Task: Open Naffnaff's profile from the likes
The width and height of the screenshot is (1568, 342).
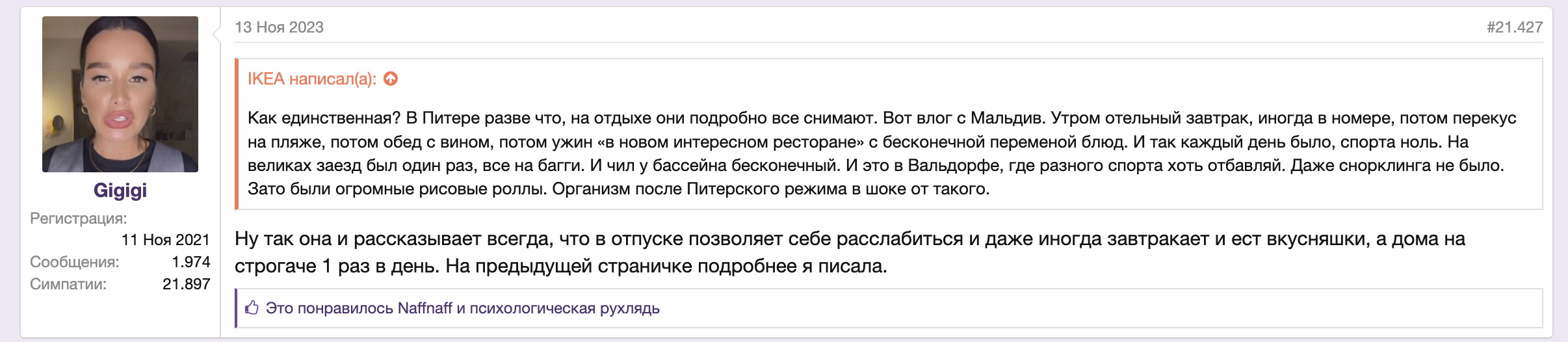Action: (425, 308)
